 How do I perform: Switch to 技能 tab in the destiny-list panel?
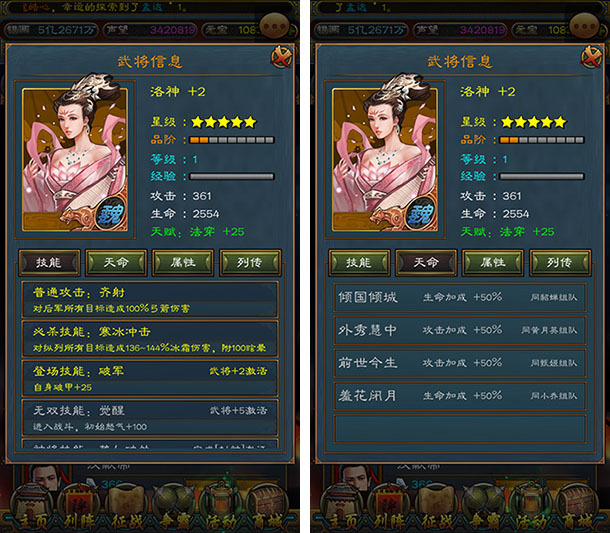click(x=359, y=263)
